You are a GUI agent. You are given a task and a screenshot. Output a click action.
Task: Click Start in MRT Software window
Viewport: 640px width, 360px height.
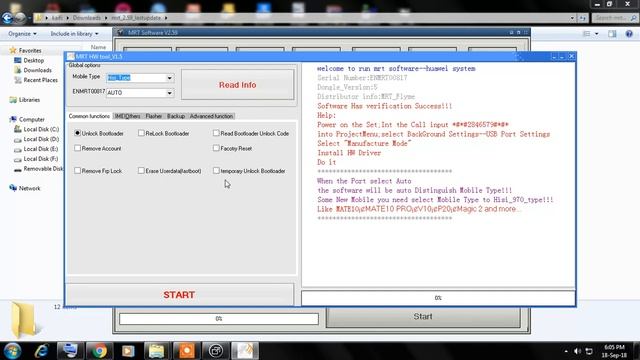click(423, 317)
